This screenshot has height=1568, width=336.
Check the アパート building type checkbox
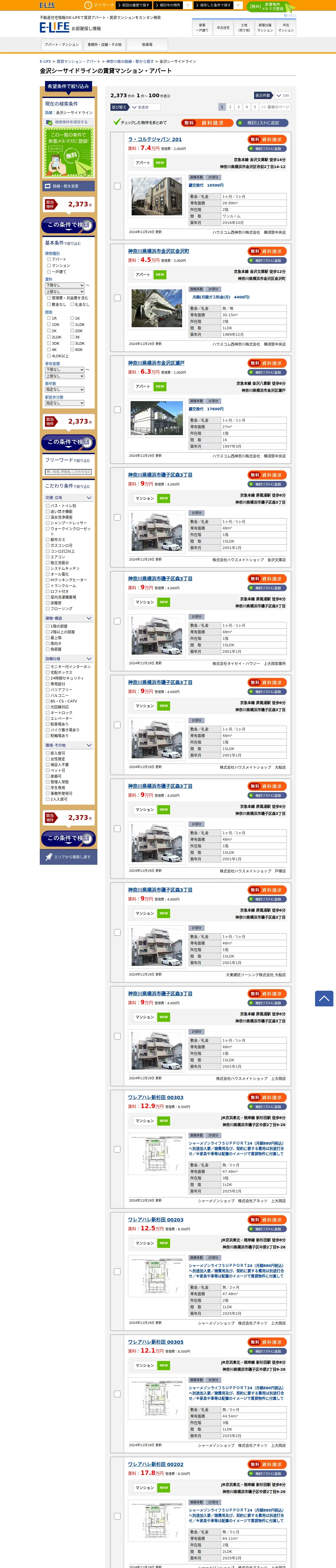(x=49, y=259)
